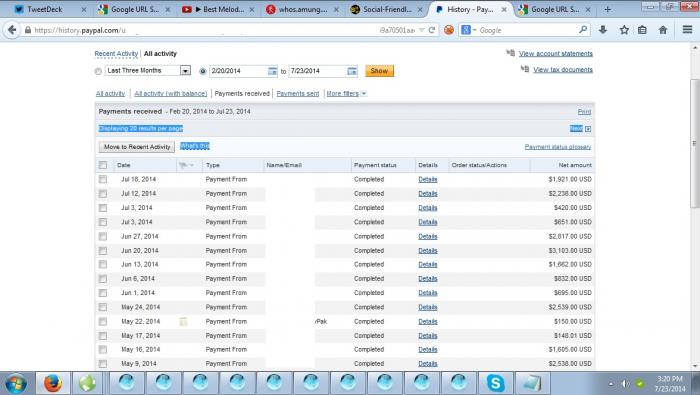This screenshot has height=395, width=700.
Task: Click the orange Show button
Action: pyautogui.click(x=379, y=71)
